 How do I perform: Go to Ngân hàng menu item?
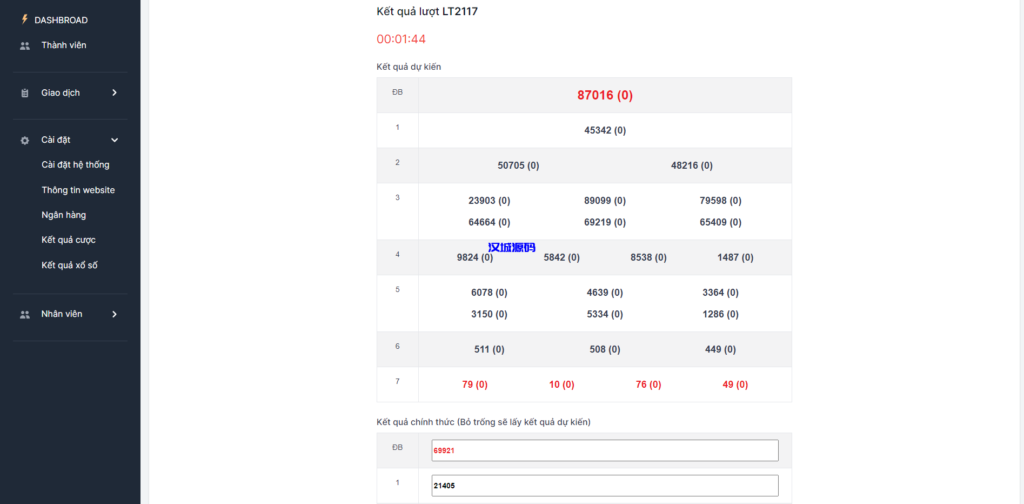(64, 215)
